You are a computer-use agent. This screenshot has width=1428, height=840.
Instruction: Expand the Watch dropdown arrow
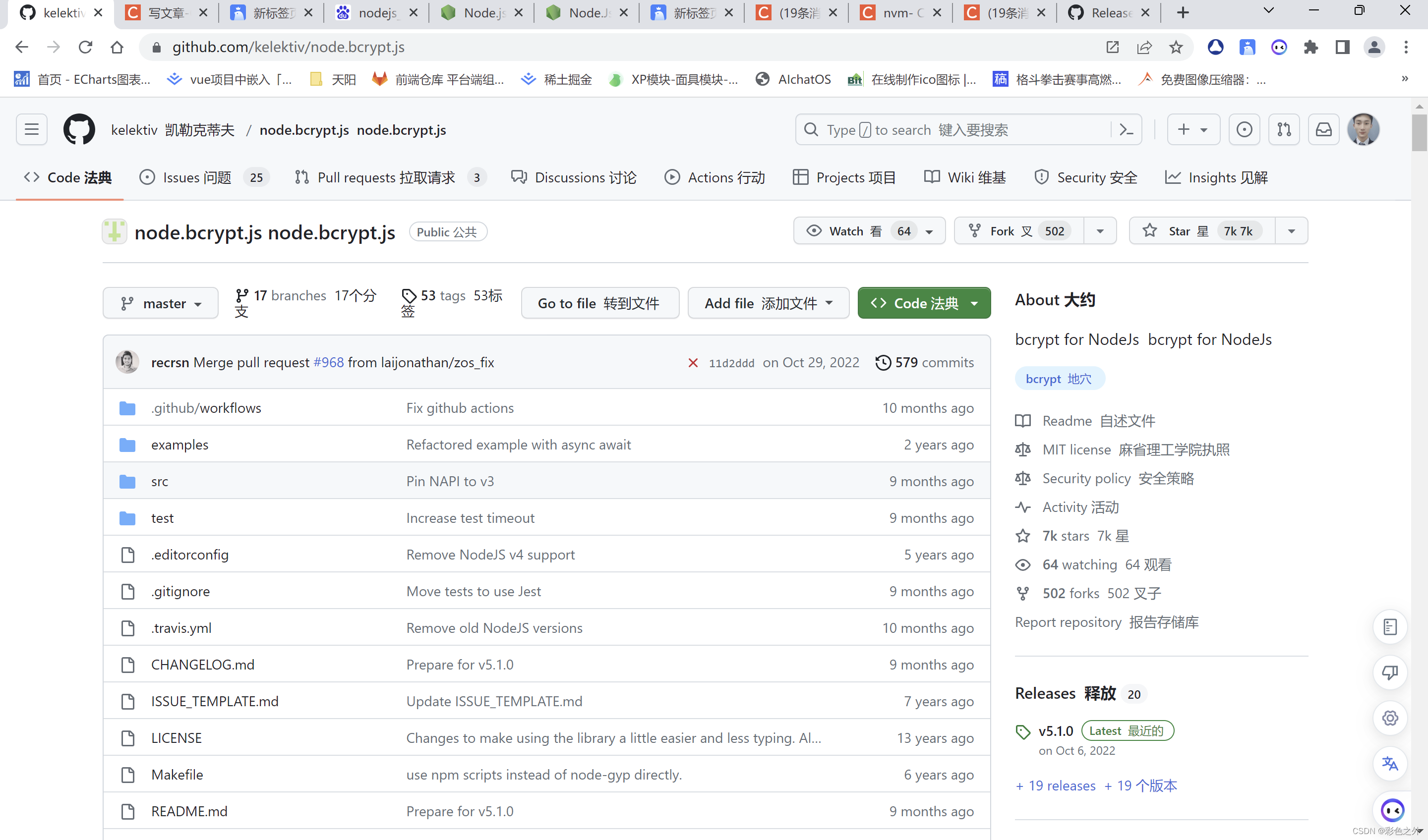coord(929,231)
